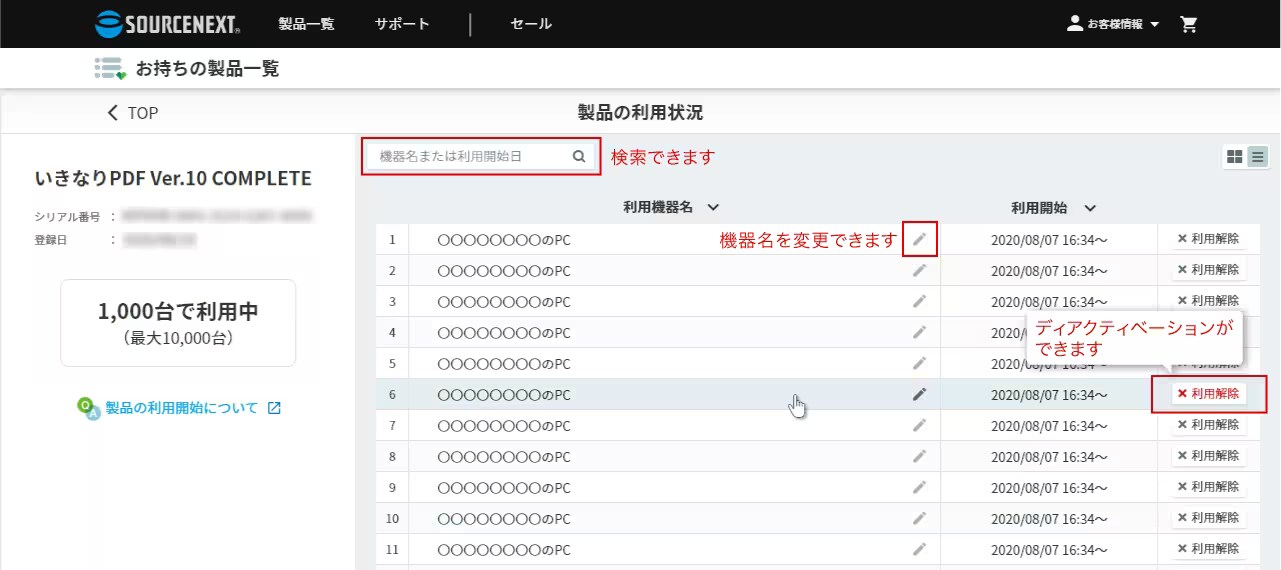Viewport: 1281px width, 570px height.
Task: Edit device name pencil in row 6
Action: coord(919,394)
